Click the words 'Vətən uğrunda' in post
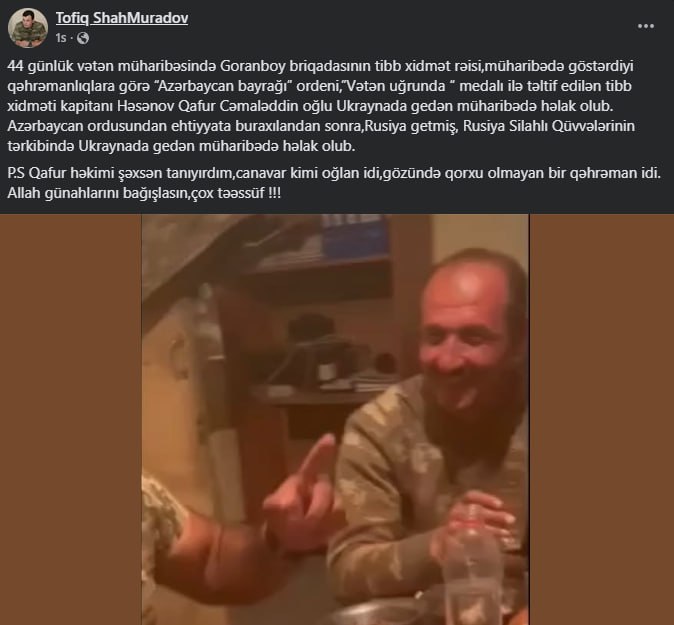 [x=396, y=86]
